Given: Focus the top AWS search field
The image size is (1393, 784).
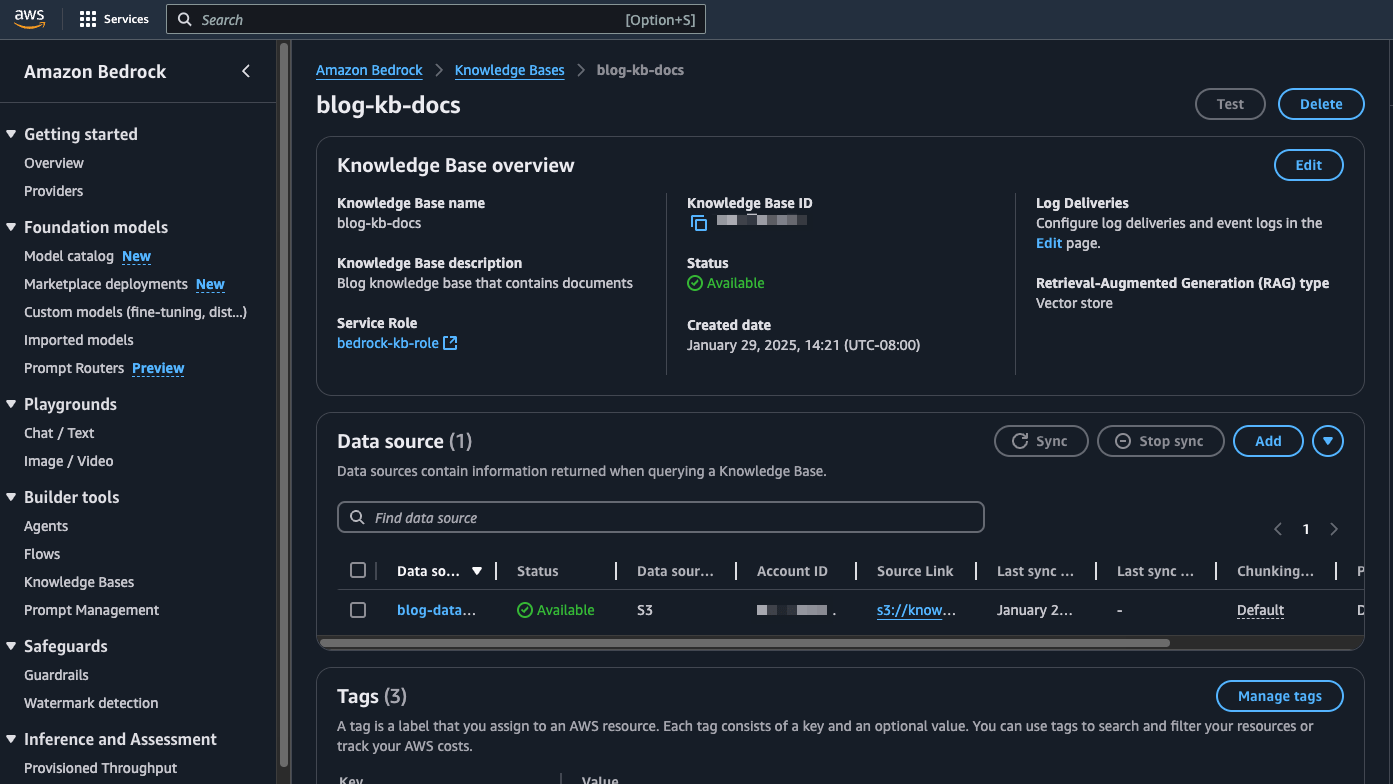Looking at the screenshot, I should click(436, 19).
